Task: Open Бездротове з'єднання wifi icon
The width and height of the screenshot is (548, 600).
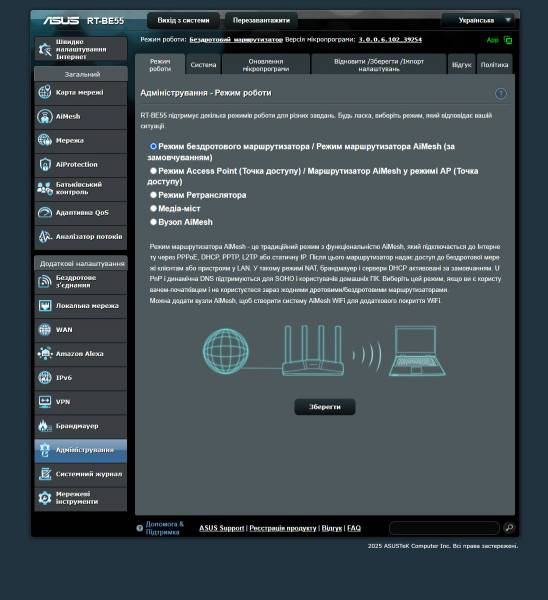Action: pos(45,281)
